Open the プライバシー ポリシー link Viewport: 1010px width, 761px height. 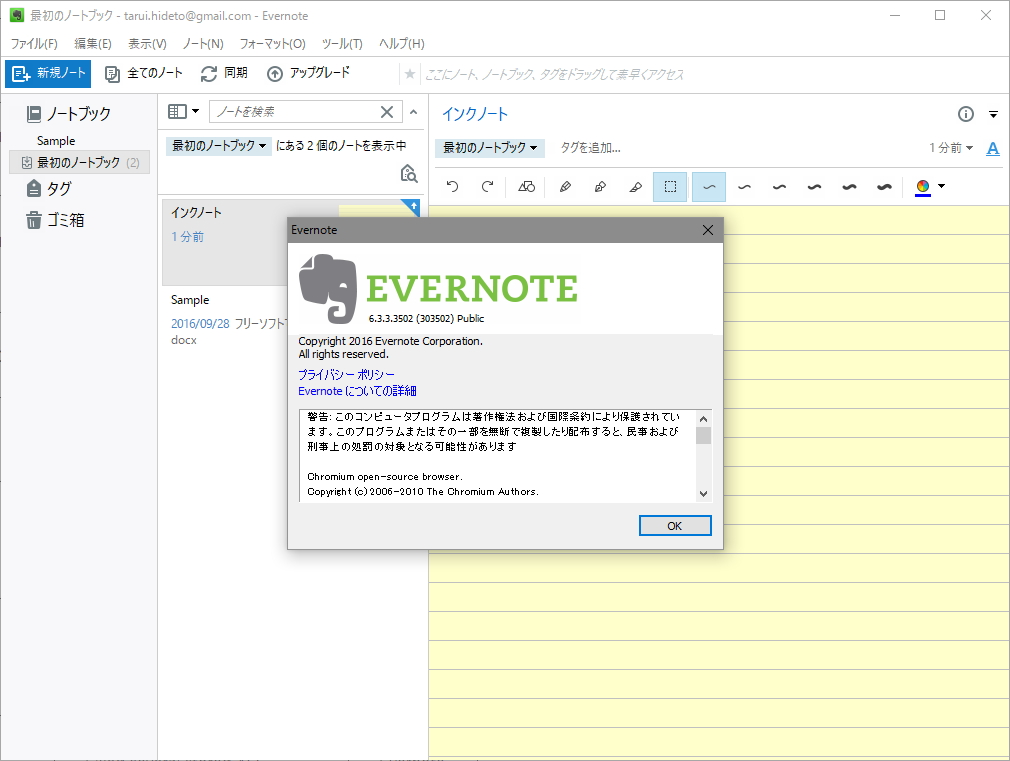(x=347, y=374)
